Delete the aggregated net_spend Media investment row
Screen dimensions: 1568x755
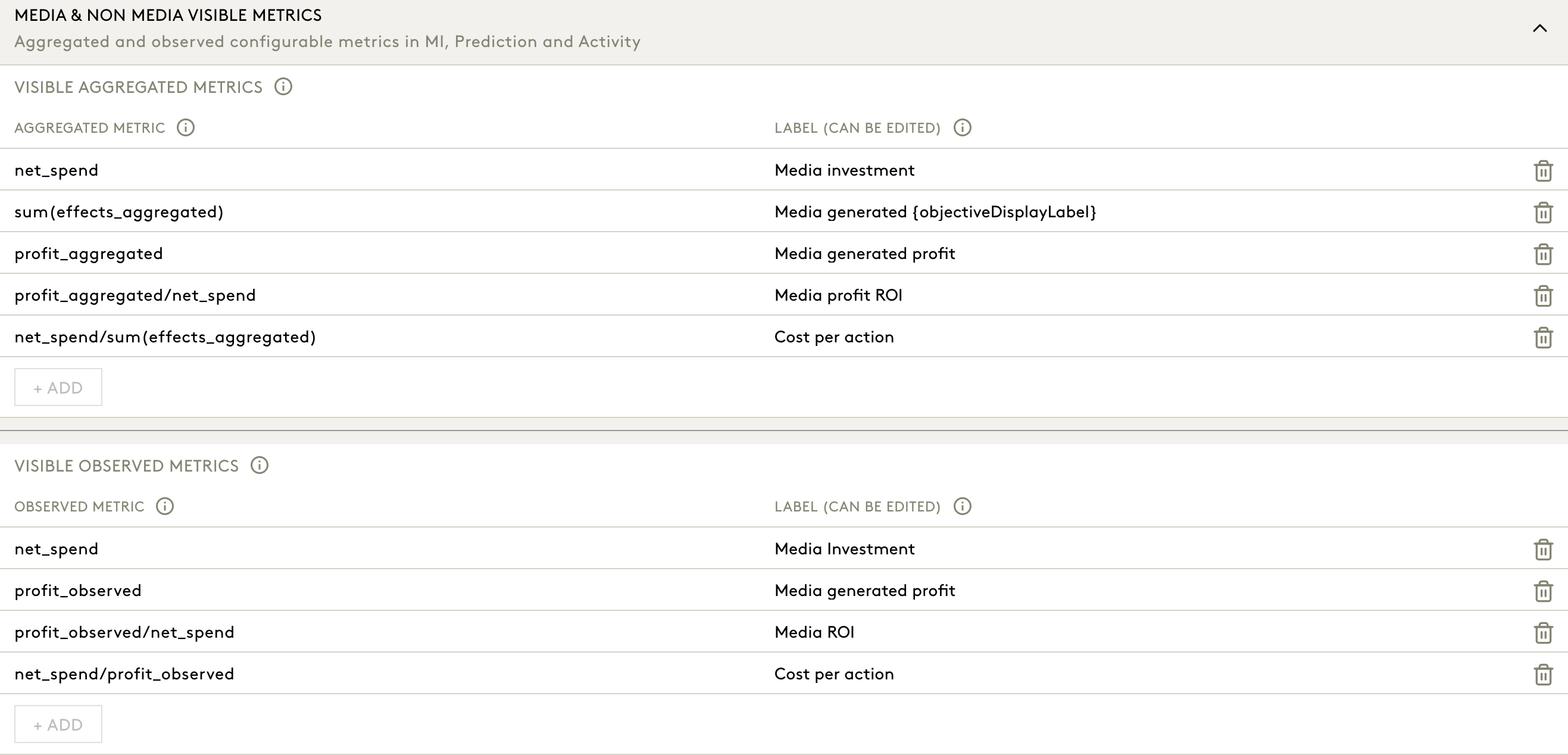[1543, 170]
